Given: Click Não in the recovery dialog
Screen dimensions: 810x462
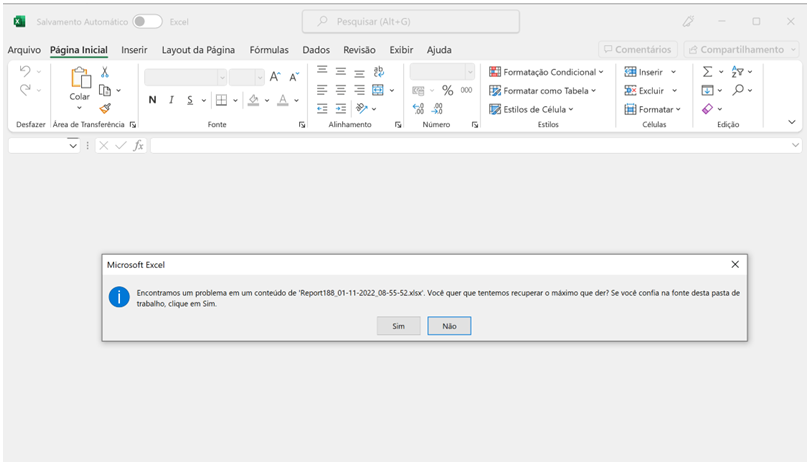Looking at the screenshot, I should pos(449,326).
